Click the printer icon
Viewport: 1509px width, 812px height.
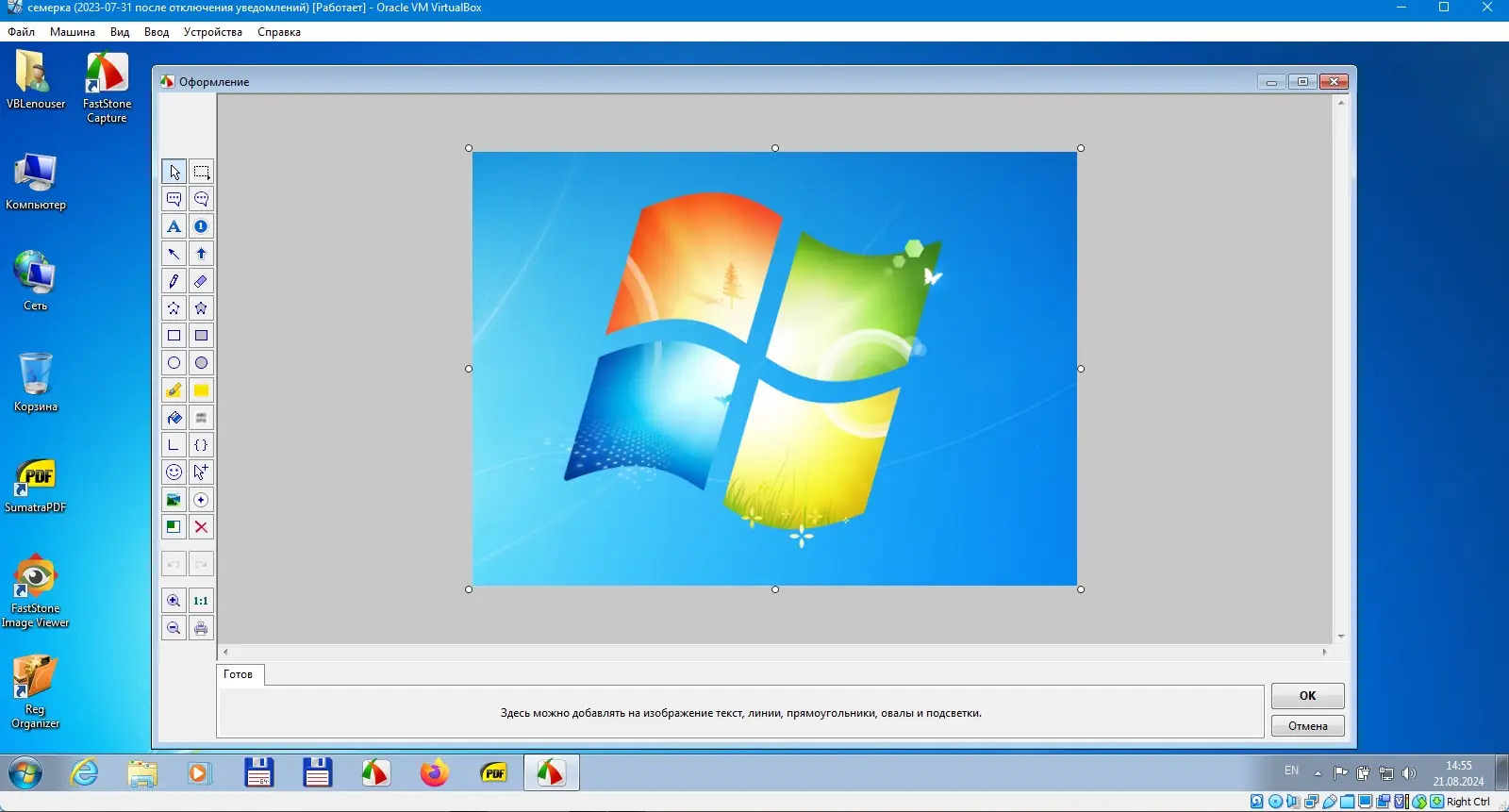pyautogui.click(x=201, y=628)
